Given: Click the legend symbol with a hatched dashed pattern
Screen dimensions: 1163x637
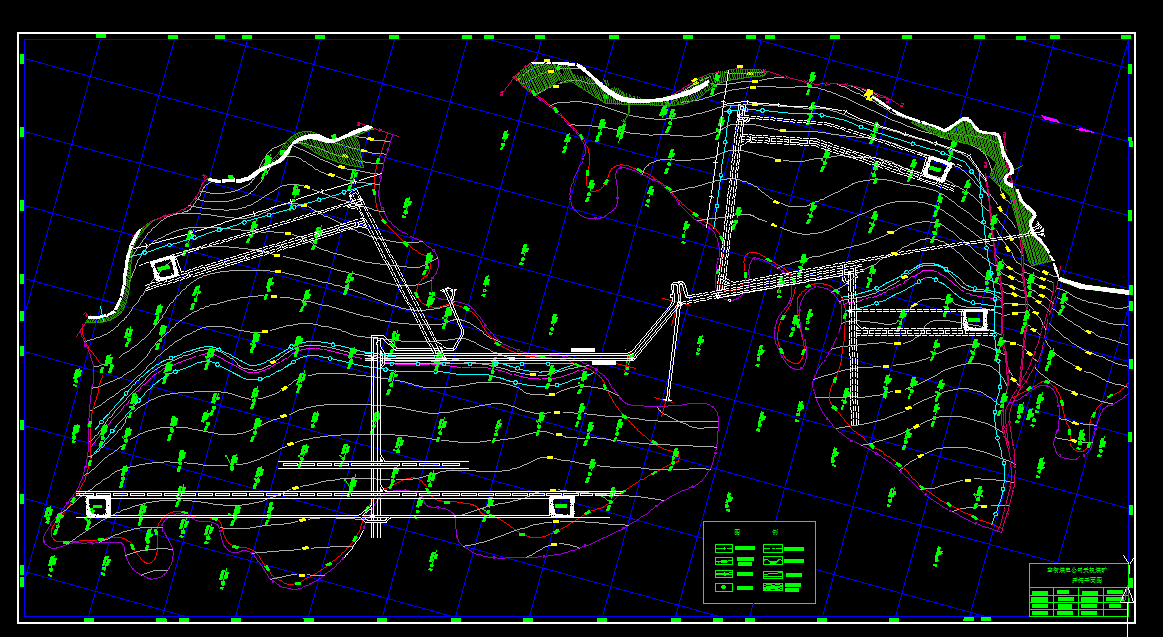Looking at the screenshot, I should 773,587.
